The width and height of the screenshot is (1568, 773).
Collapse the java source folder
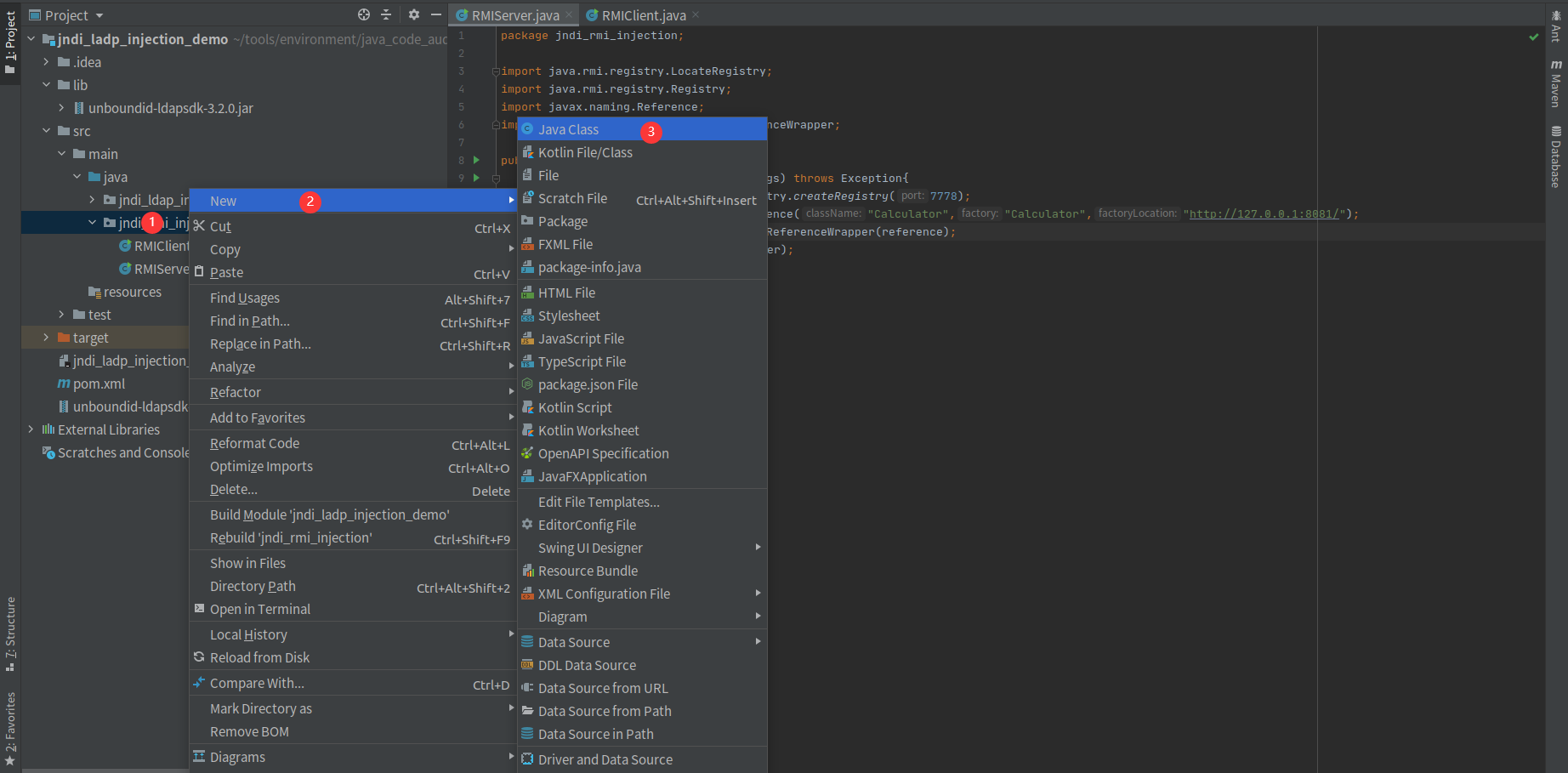coord(77,176)
